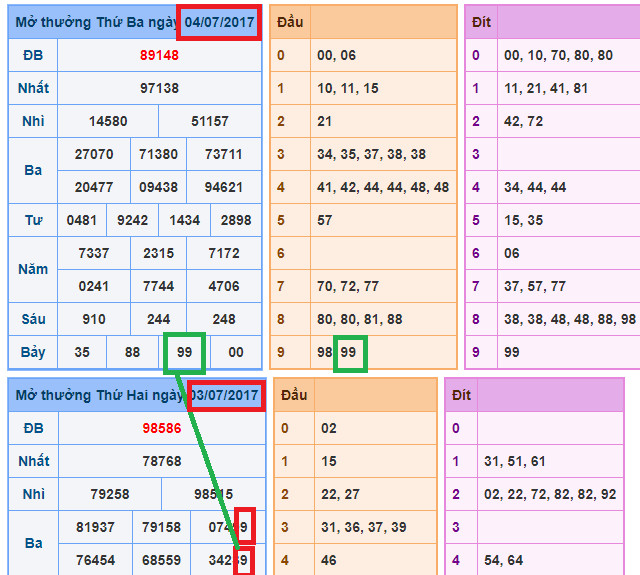The height and width of the screenshot is (575, 640).
Task: Select third prize number 94621
Action: (223, 187)
